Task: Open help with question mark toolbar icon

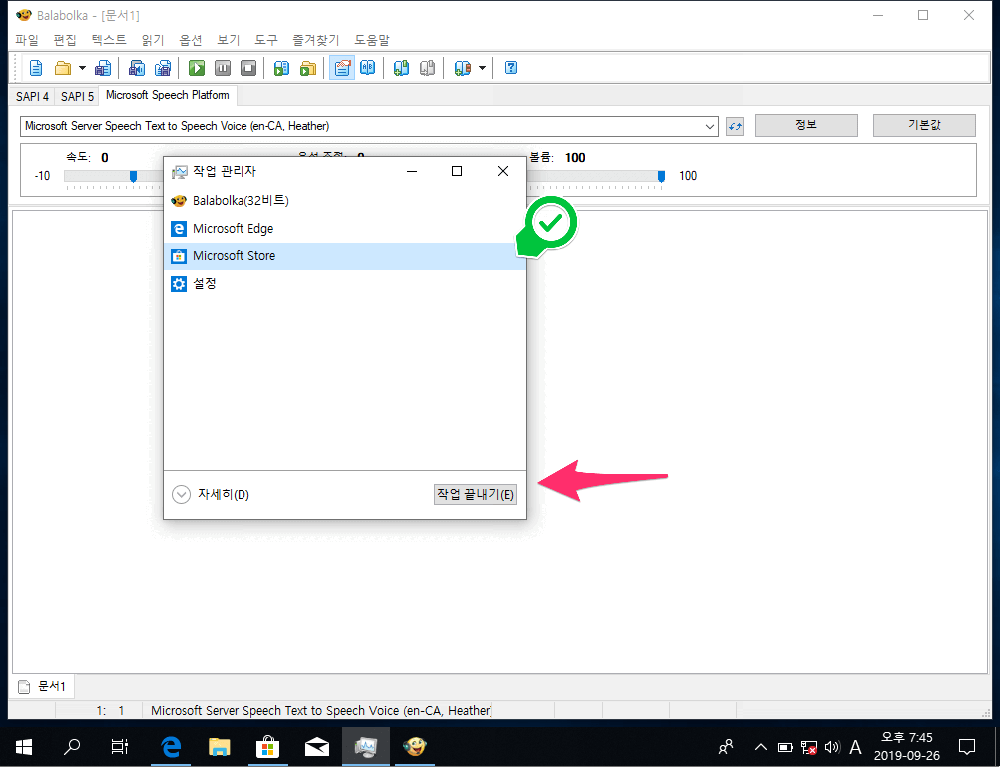Action: pyautogui.click(x=510, y=68)
